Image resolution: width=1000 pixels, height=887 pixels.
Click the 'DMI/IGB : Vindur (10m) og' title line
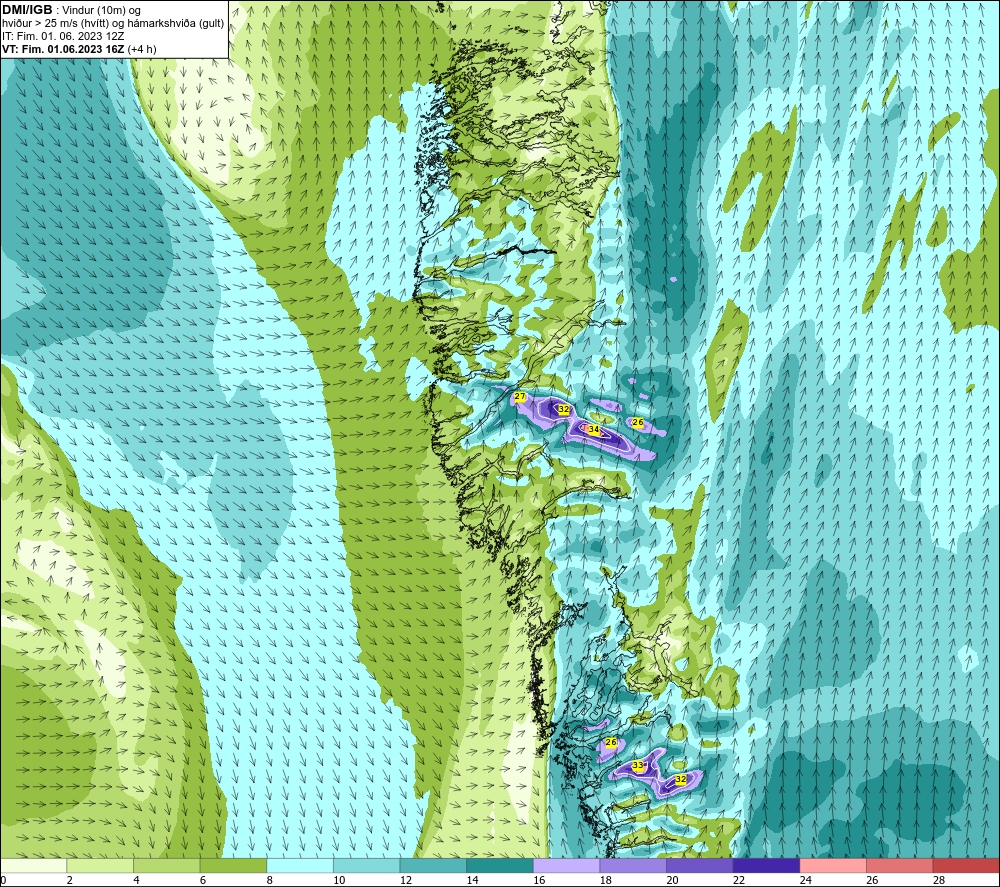(x=71, y=10)
